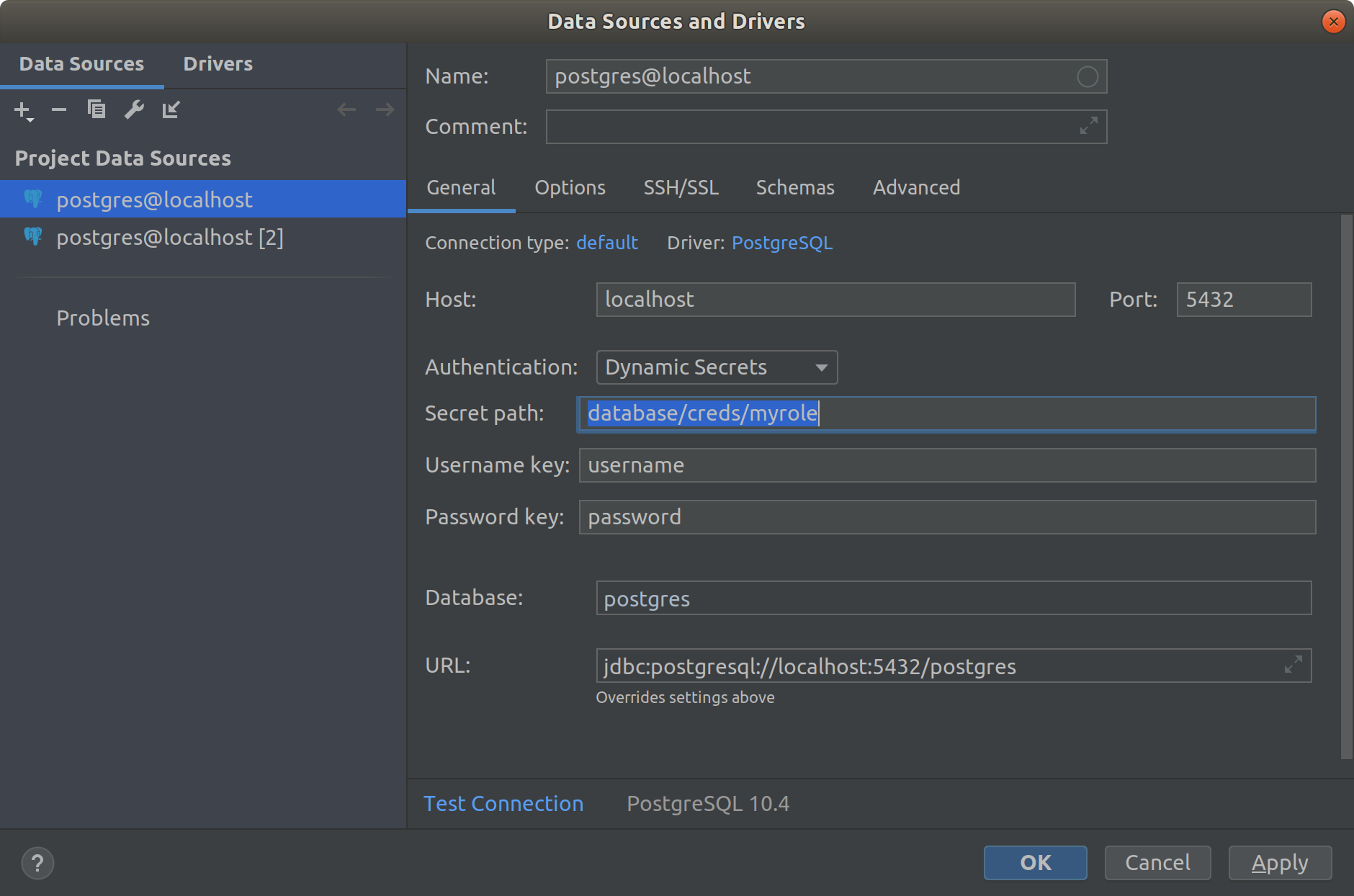Expand the Comment field with arrows icon
The image size is (1354, 896).
pyautogui.click(x=1088, y=126)
